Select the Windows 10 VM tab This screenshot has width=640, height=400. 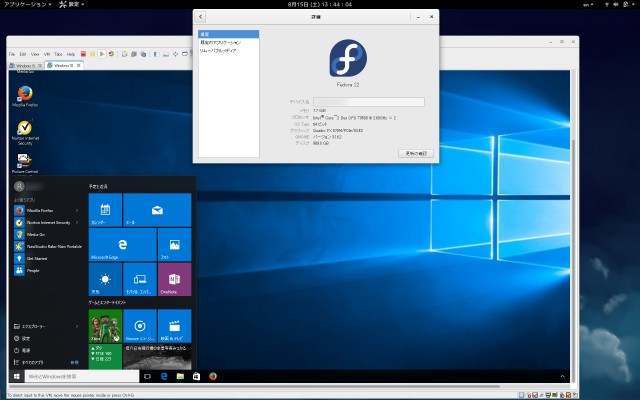coord(62,65)
